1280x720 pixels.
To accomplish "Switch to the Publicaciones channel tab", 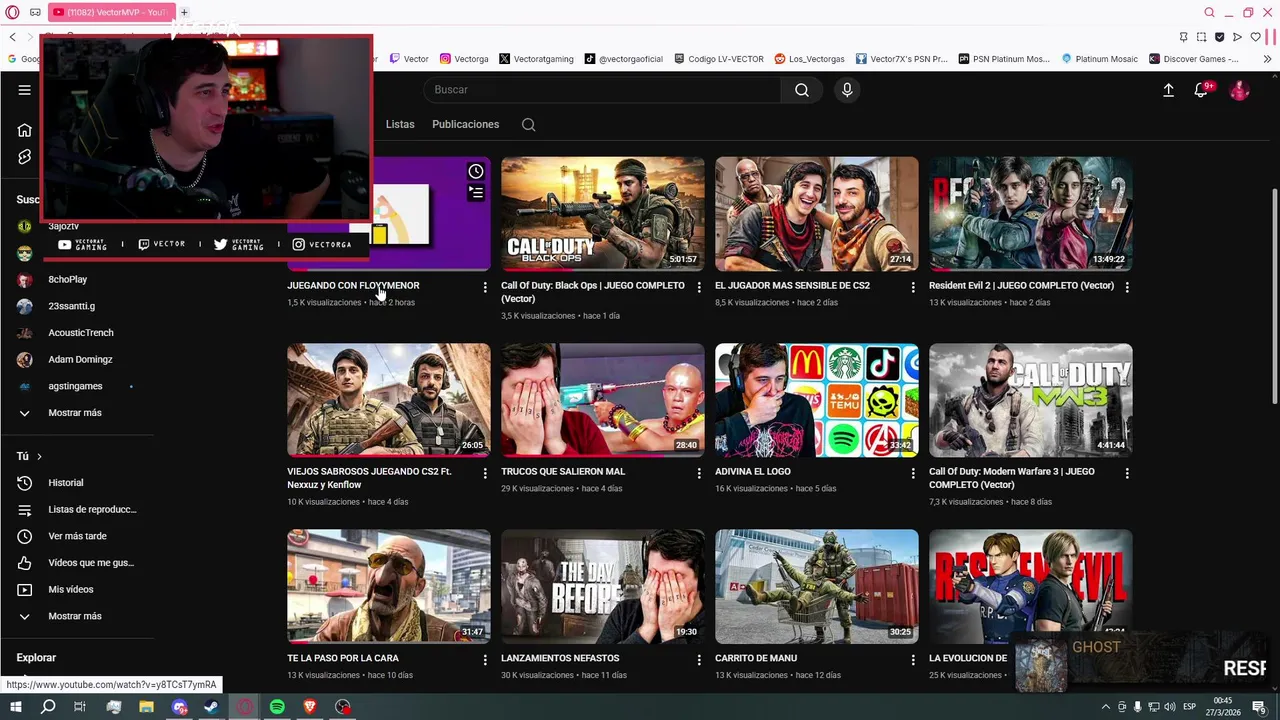I will tap(465, 125).
